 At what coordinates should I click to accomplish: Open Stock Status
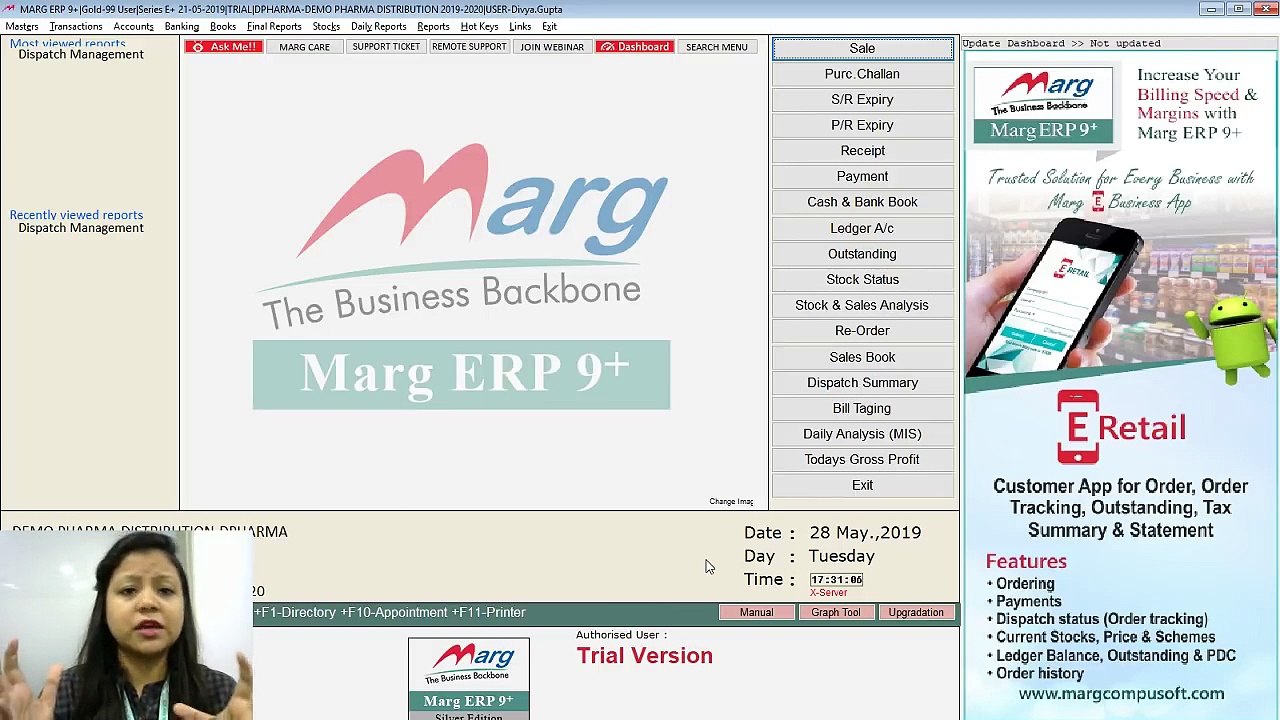862,279
